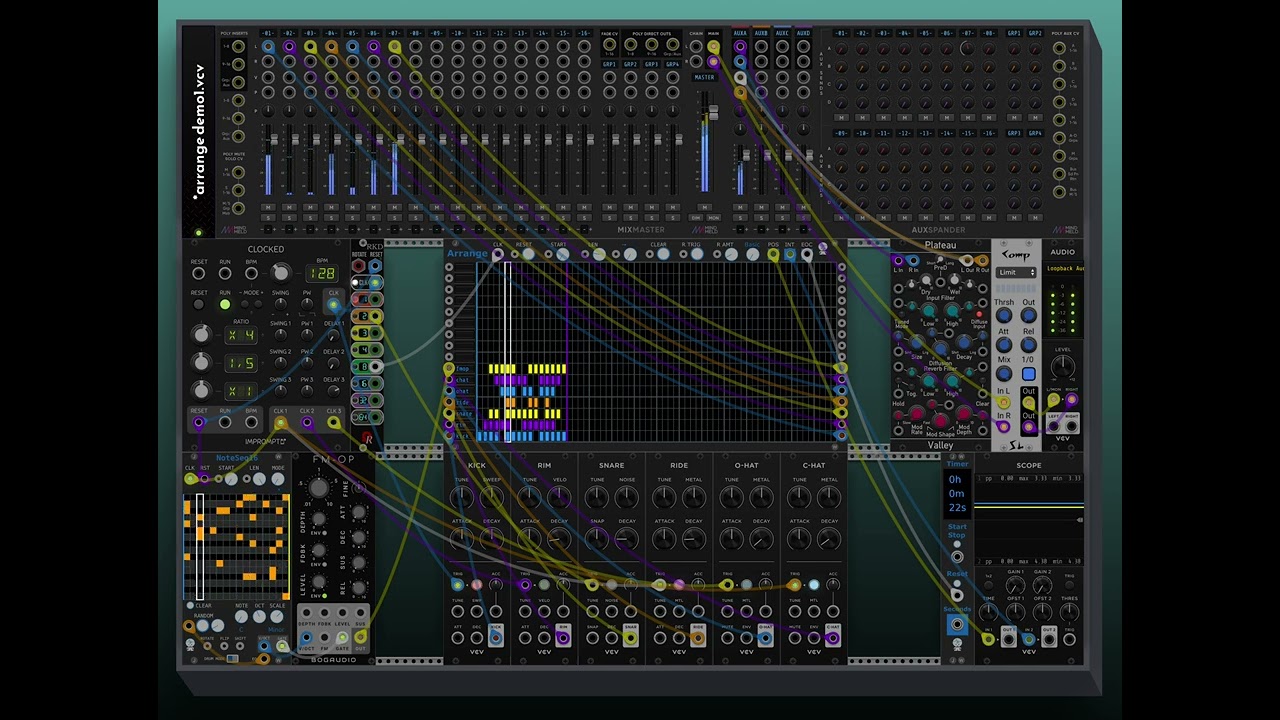Click the C-HAT output jack
The height and width of the screenshot is (720, 1280).
coord(833,637)
